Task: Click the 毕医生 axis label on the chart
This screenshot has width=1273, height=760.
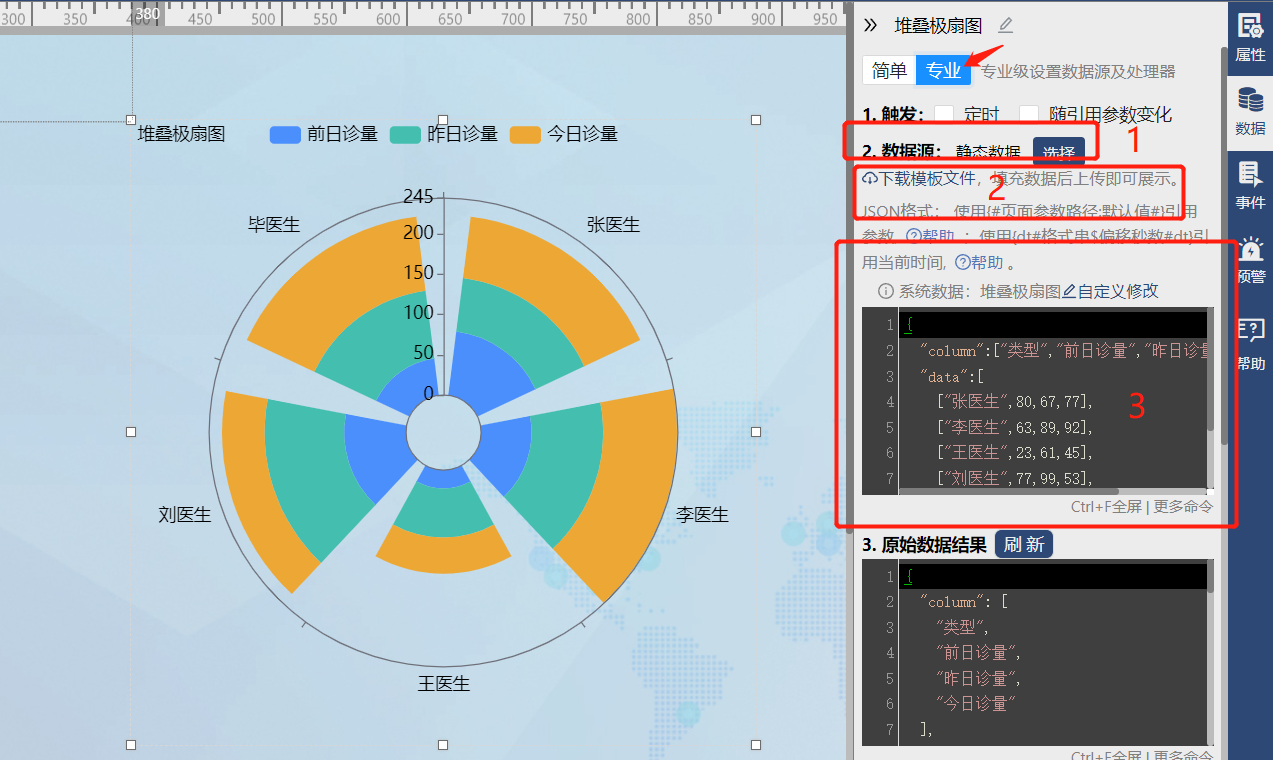Action: click(274, 225)
